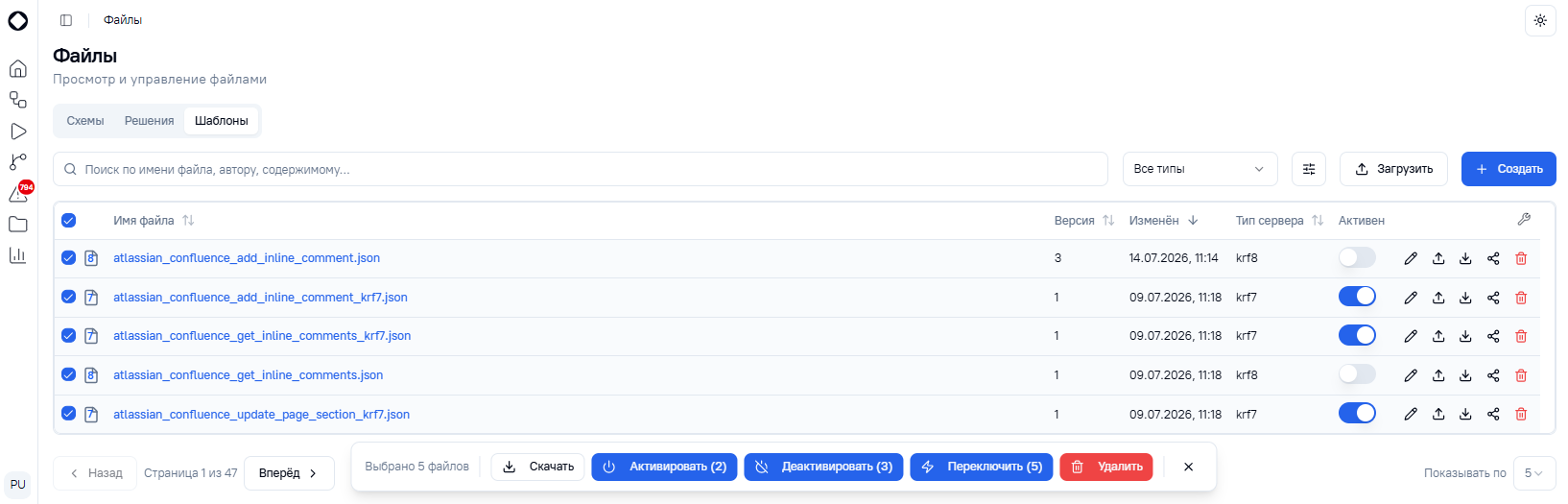This screenshot has height=504, width=1568.
Task: Disable the active toggle for atlassian_confluence_update_page_section_krf7.json
Action: point(1357,413)
